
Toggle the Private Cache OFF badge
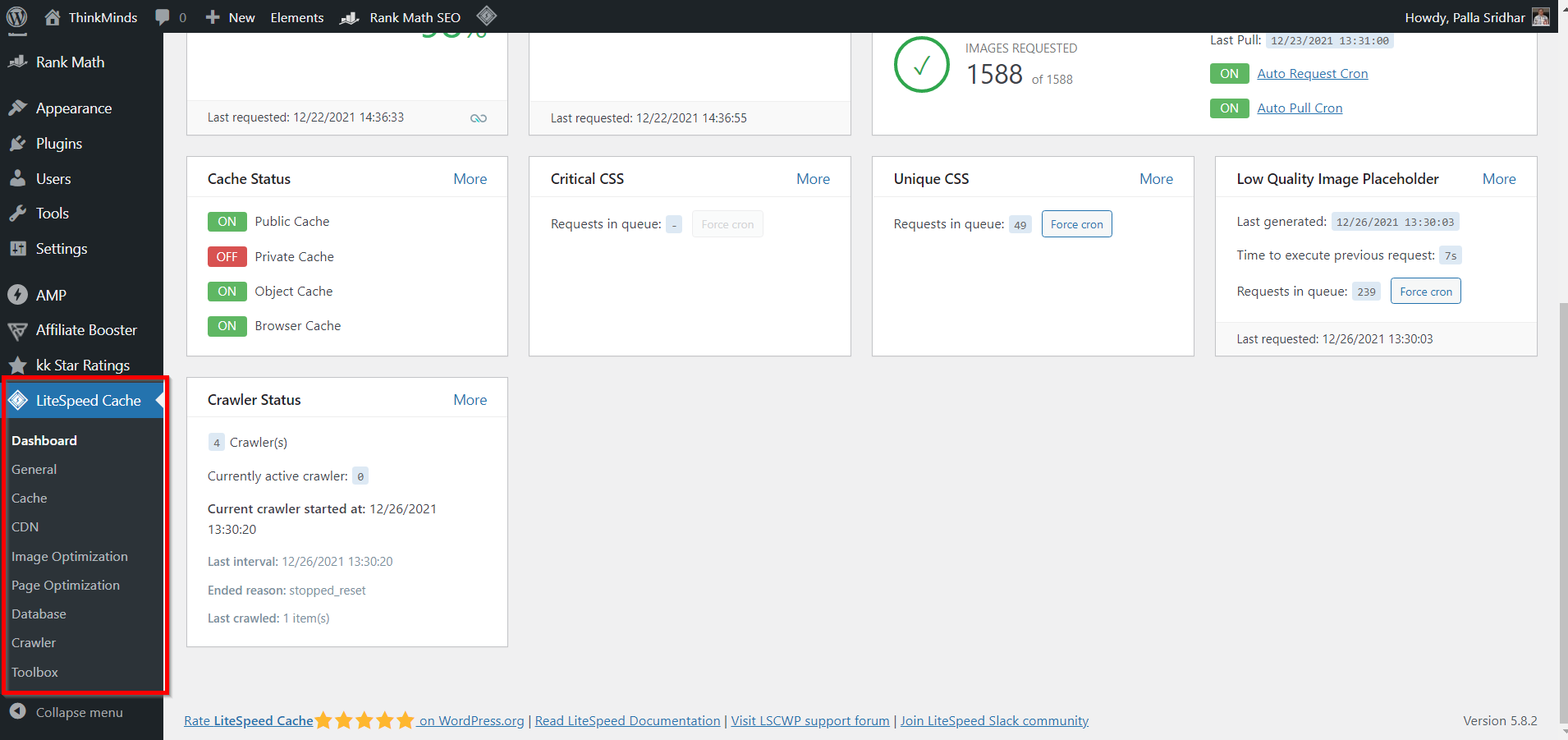point(227,257)
